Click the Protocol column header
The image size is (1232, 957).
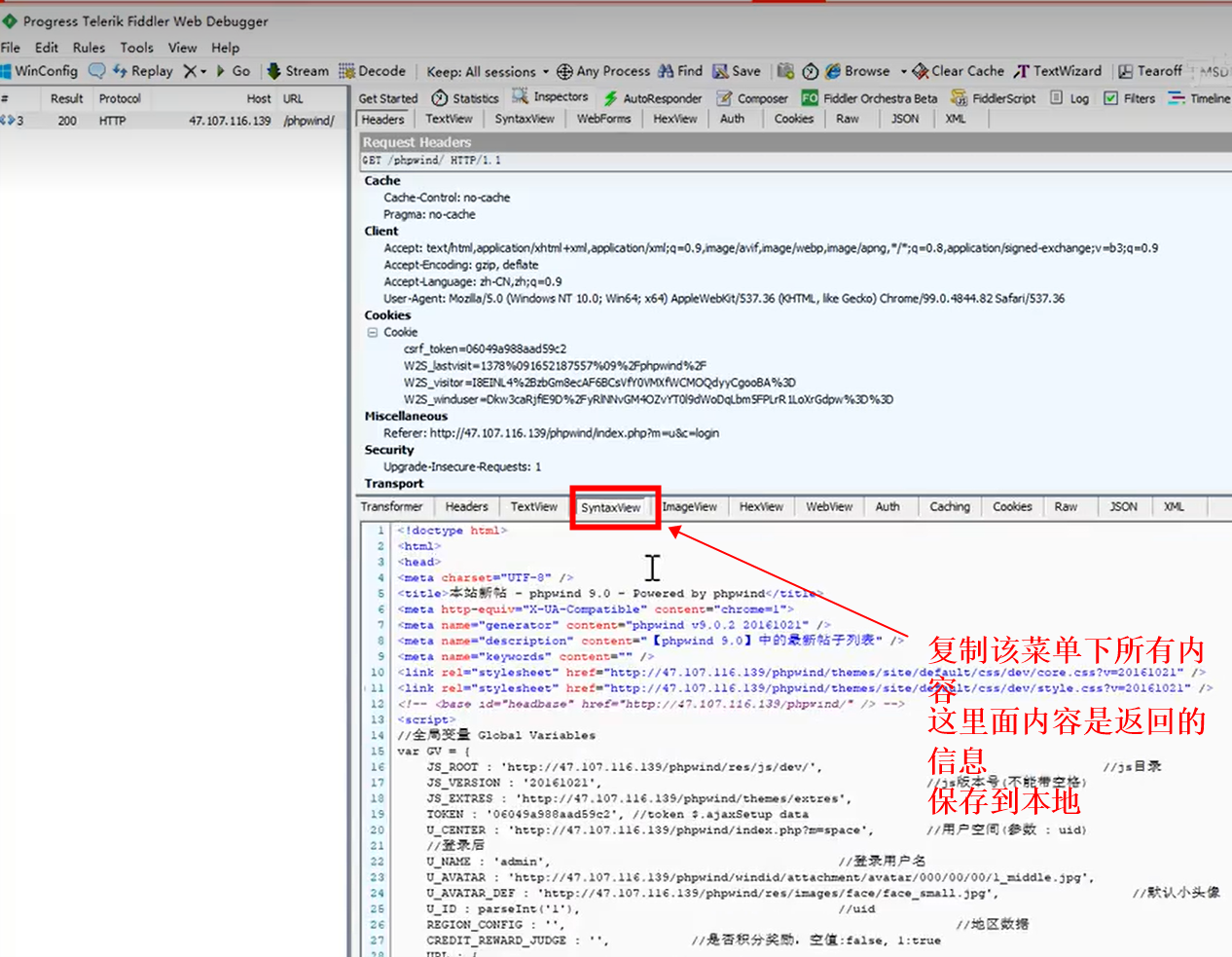(x=120, y=98)
